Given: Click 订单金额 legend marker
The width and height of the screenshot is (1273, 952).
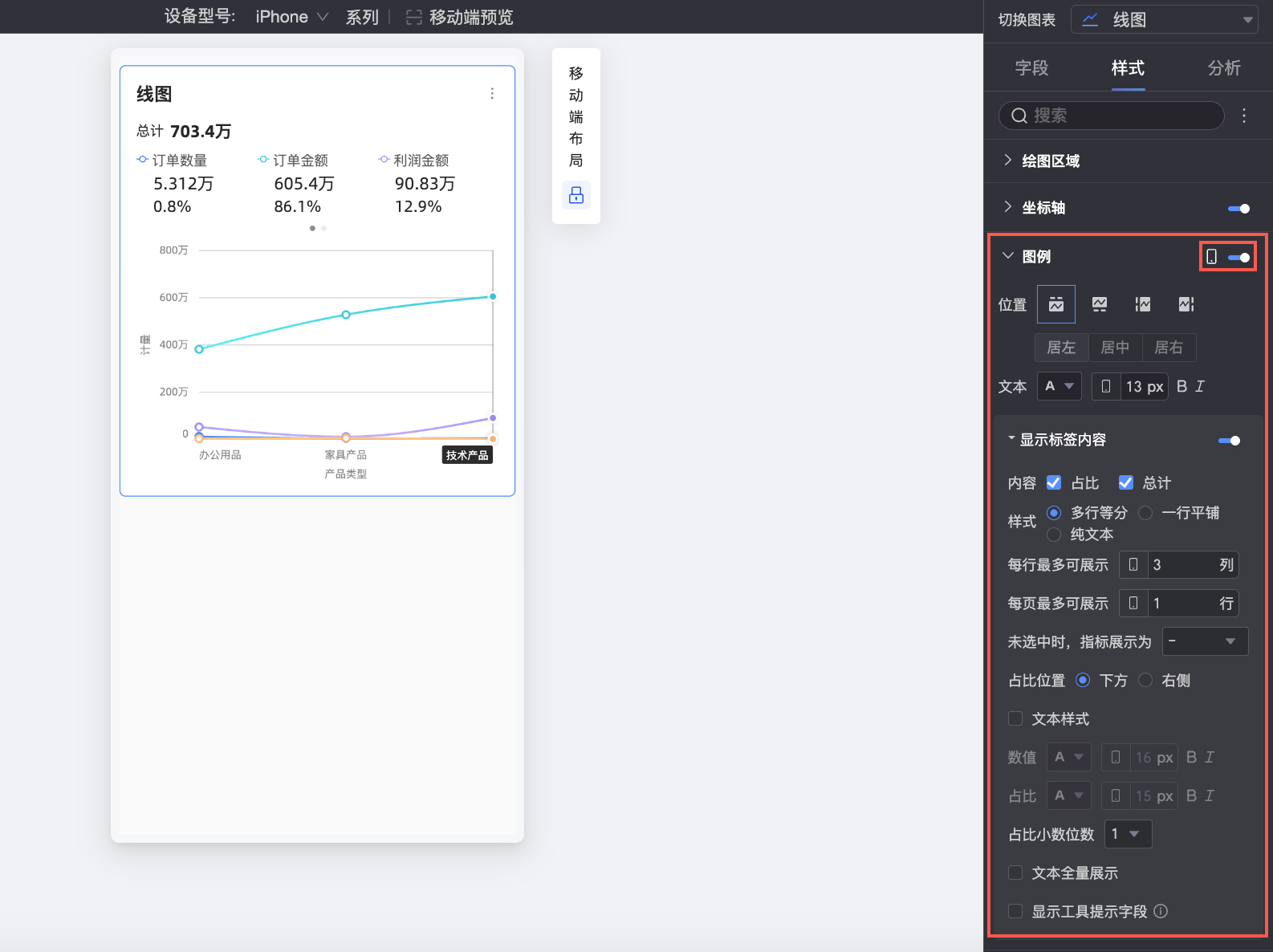Looking at the screenshot, I should [262, 160].
